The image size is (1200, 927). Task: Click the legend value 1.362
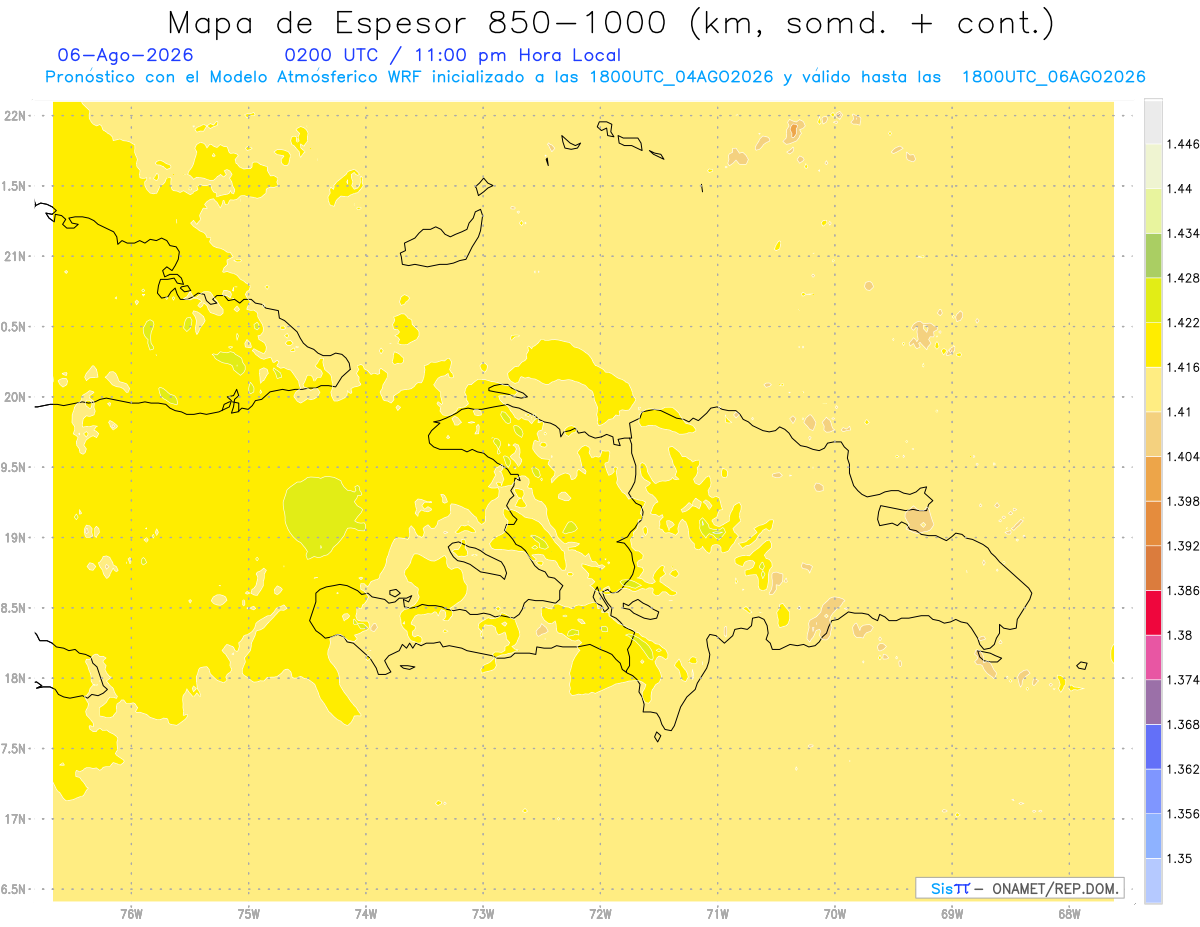pos(1183,769)
